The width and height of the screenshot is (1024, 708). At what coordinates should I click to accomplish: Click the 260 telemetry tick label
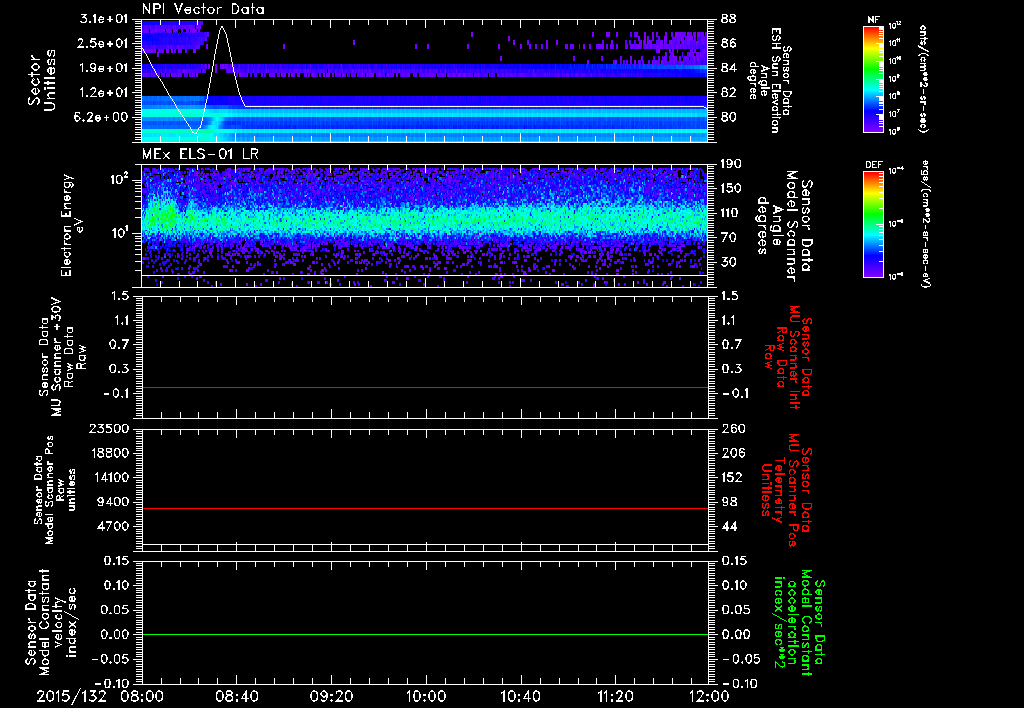731,428
